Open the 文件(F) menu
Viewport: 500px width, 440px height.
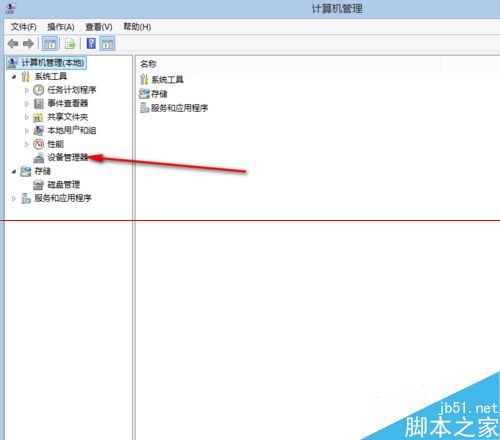pos(23,27)
